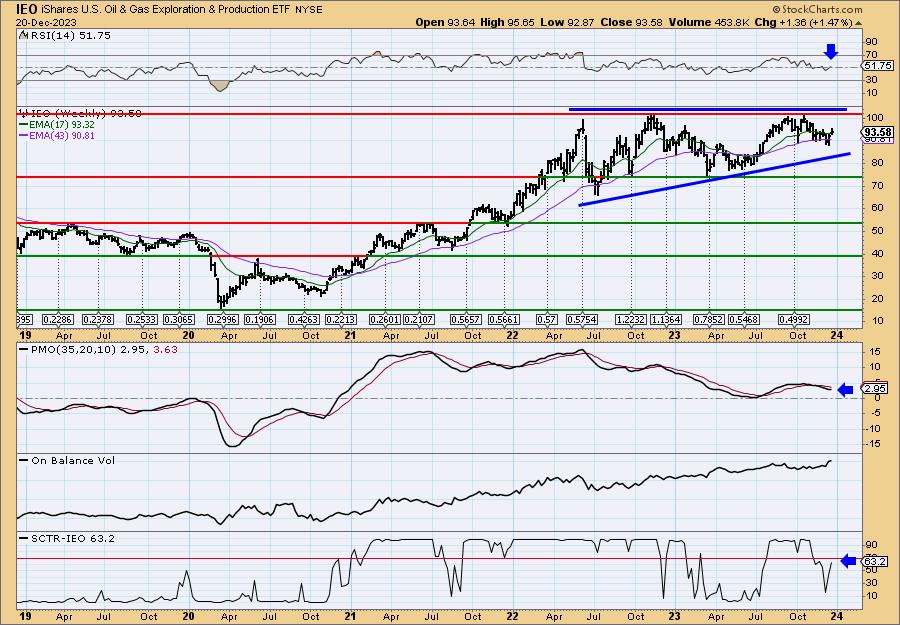Click the SCTR-IEO 63.2 legend
Viewport: 900px width, 625px height.
click(x=67, y=538)
